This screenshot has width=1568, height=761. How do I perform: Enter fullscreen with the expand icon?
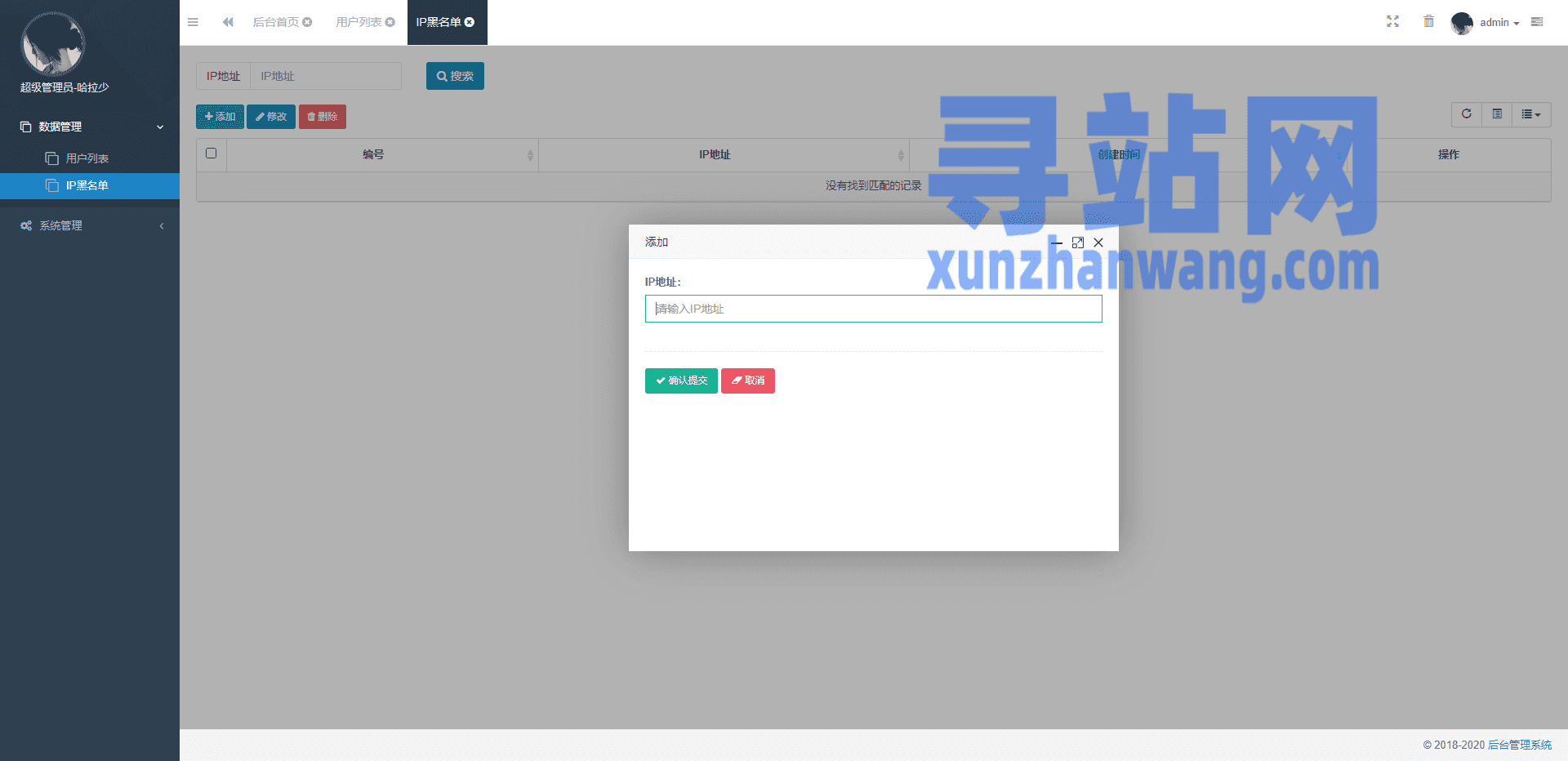(x=1392, y=22)
